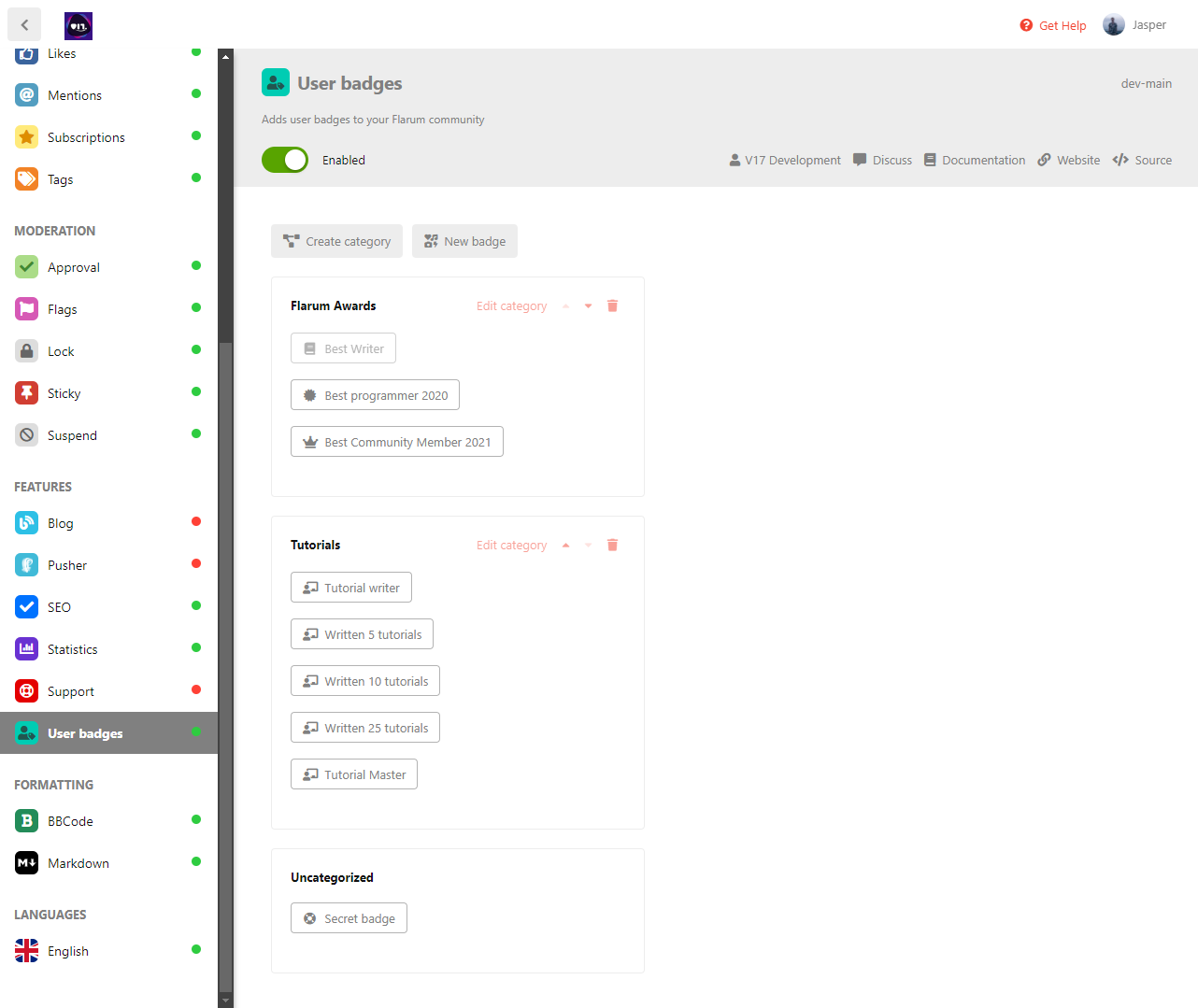Image resolution: width=1198 pixels, height=1008 pixels.
Task: Click the sidebar scrollbar down arrow
Action: pos(225,1001)
